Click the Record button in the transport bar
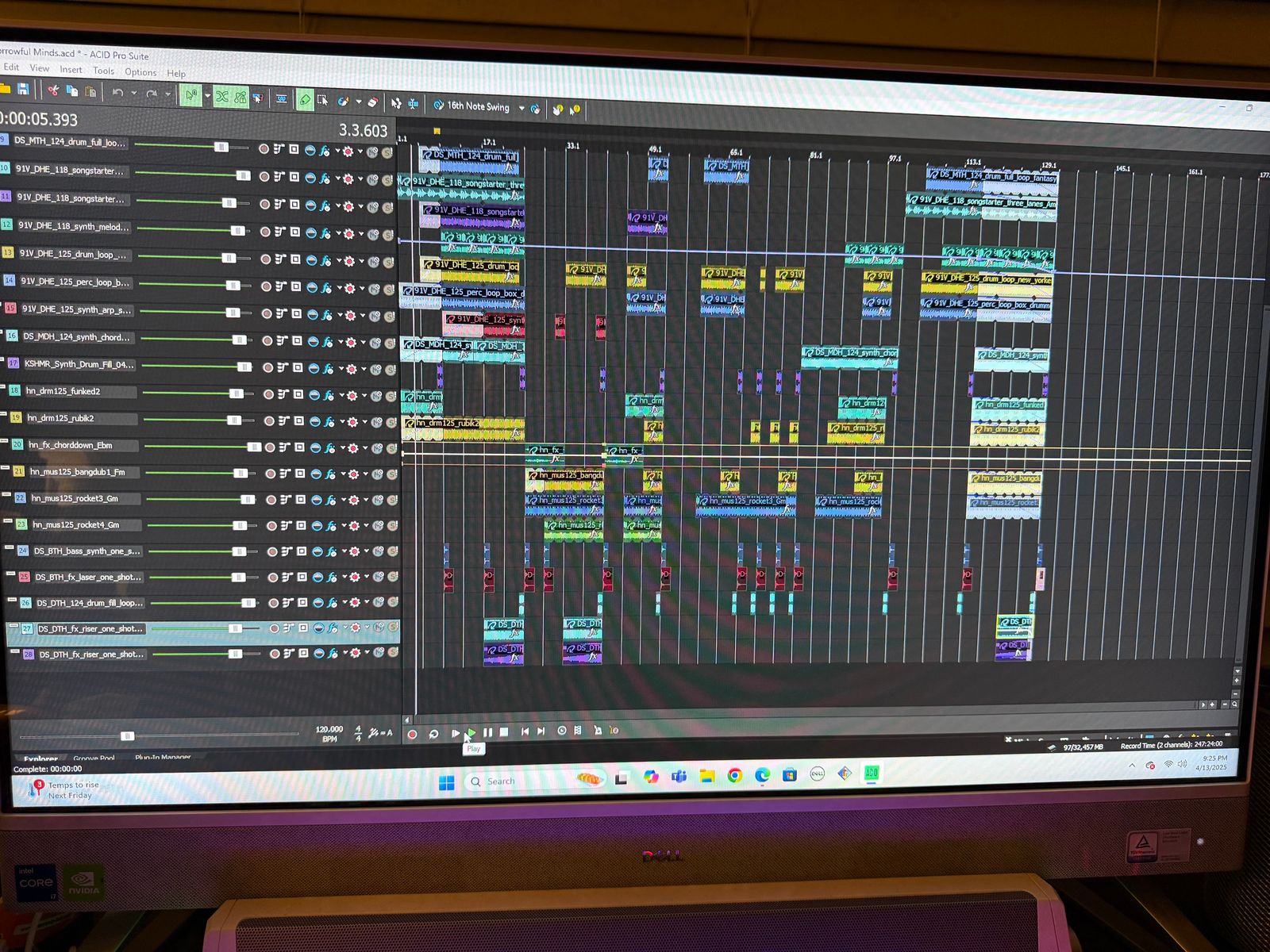Viewport: 1270px width, 952px height. tap(412, 734)
